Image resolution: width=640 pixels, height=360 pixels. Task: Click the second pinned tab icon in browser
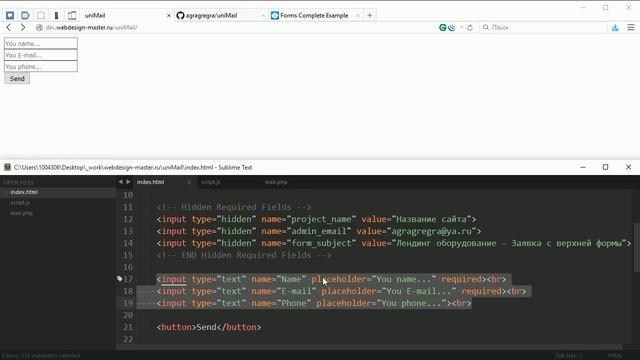click(x=25, y=16)
